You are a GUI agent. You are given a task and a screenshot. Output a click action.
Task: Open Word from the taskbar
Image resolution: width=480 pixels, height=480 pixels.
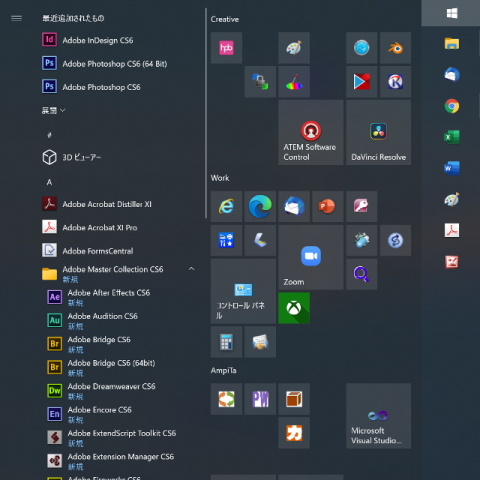pyautogui.click(x=452, y=168)
